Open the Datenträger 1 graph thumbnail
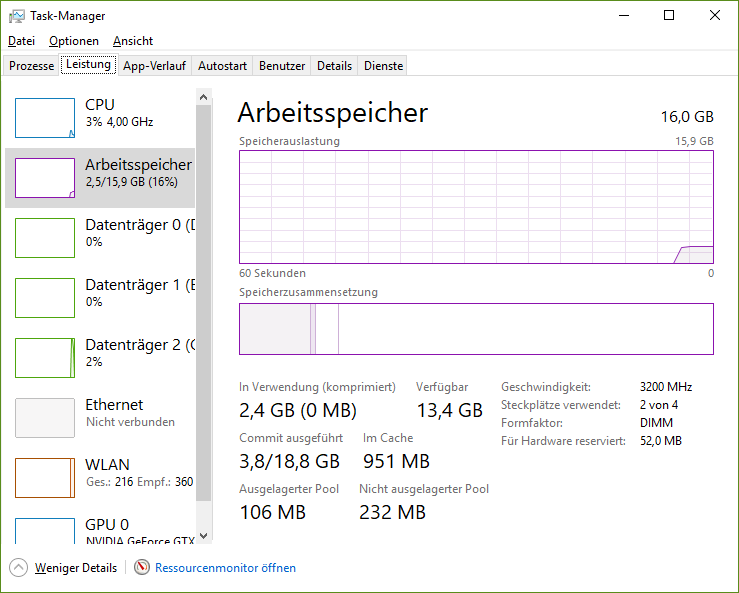 (45, 298)
